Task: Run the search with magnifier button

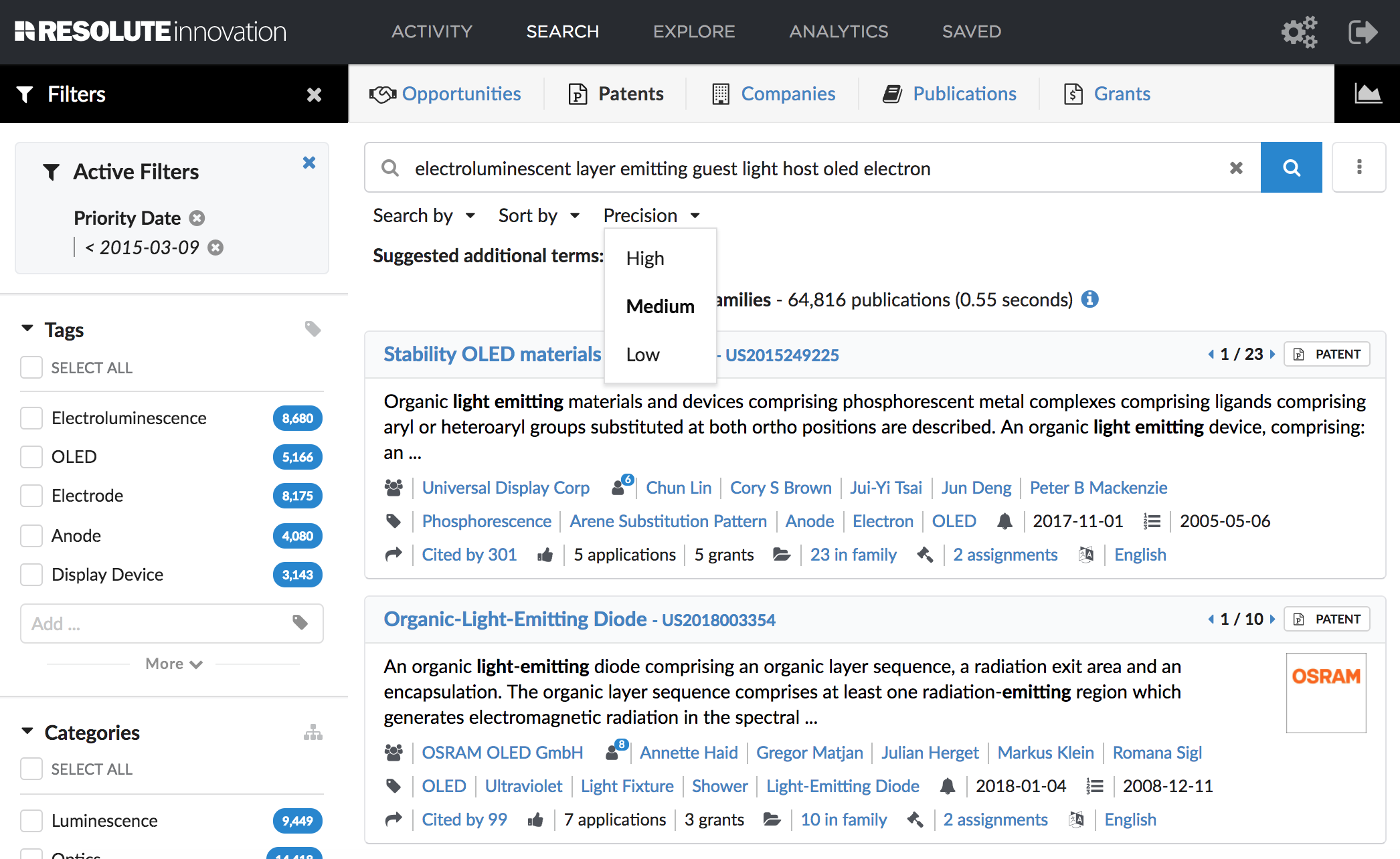Action: (1291, 167)
